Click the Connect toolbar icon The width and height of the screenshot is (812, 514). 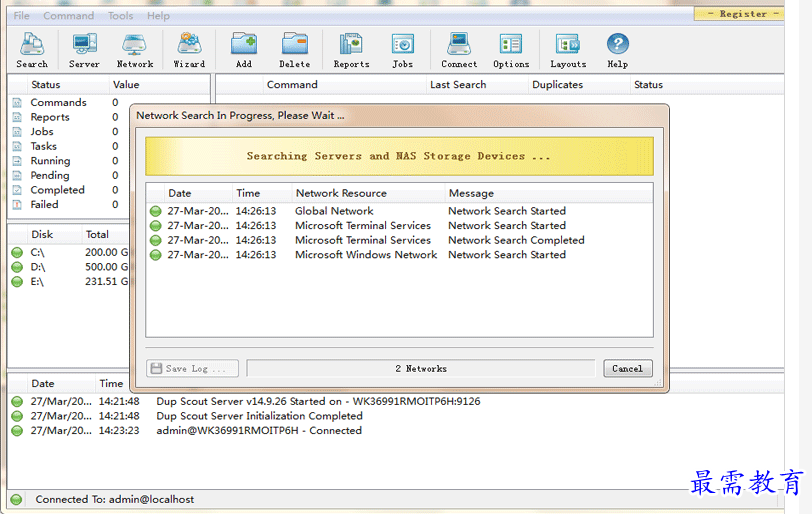(459, 50)
